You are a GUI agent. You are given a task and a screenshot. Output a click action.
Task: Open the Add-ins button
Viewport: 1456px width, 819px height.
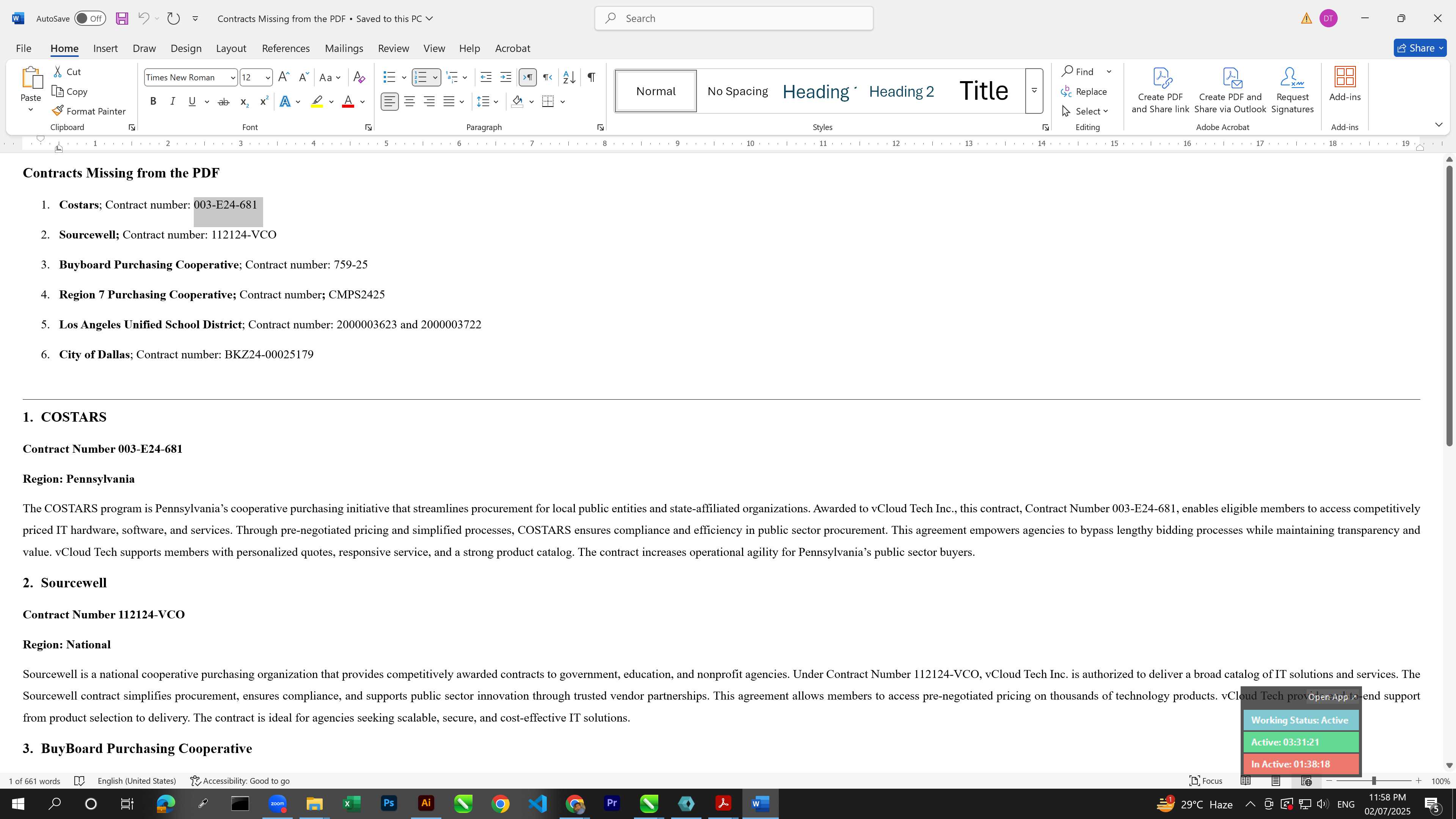[1345, 85]
